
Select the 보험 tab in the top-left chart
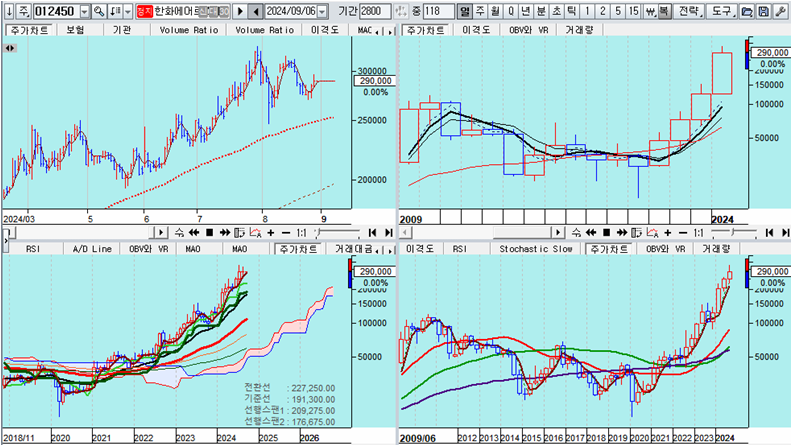[x=75, y=30]
